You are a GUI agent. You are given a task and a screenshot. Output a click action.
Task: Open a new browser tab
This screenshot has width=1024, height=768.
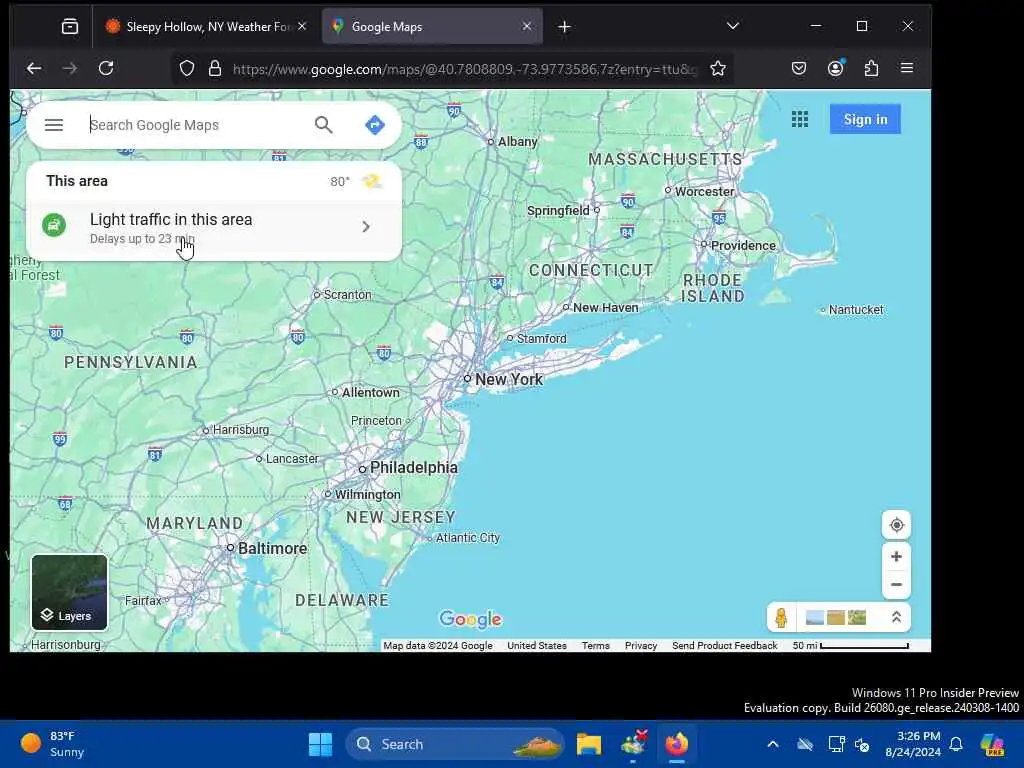[x=564, y=27]
